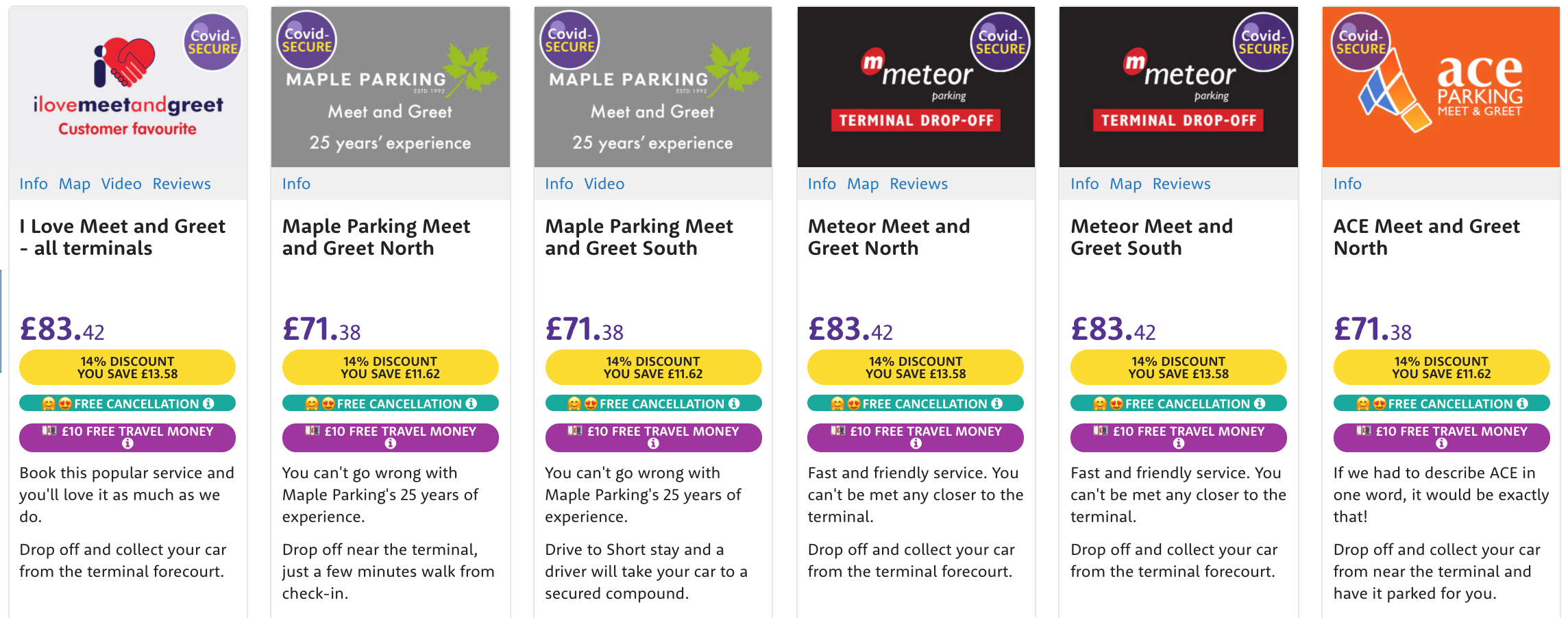Open the Map link for Meteor Meet and Greet South
This screenshot has height=618, width=1568.
coord(1125,184)
